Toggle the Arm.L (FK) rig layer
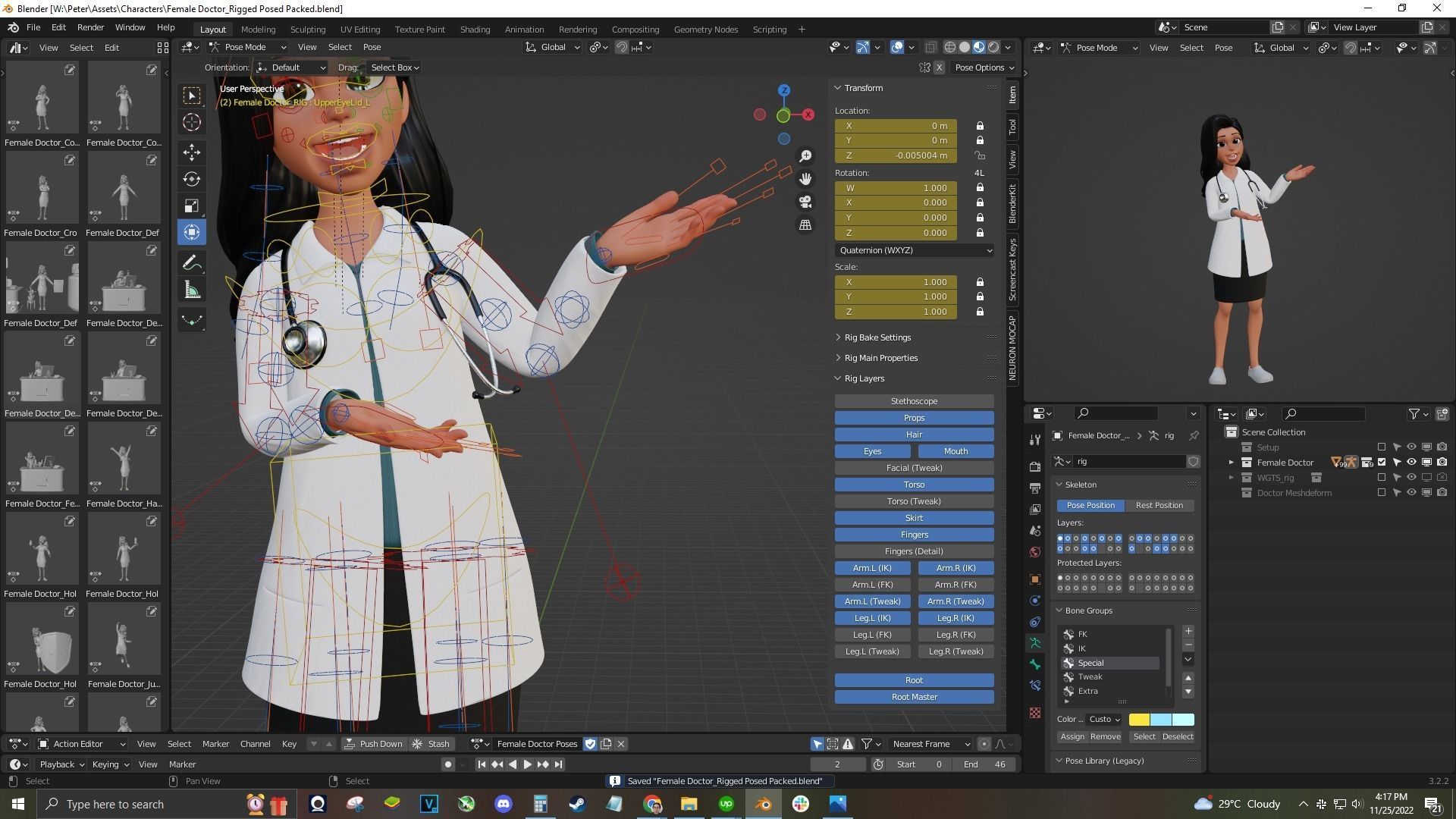Screen dimensions: 1456x819 872,585
